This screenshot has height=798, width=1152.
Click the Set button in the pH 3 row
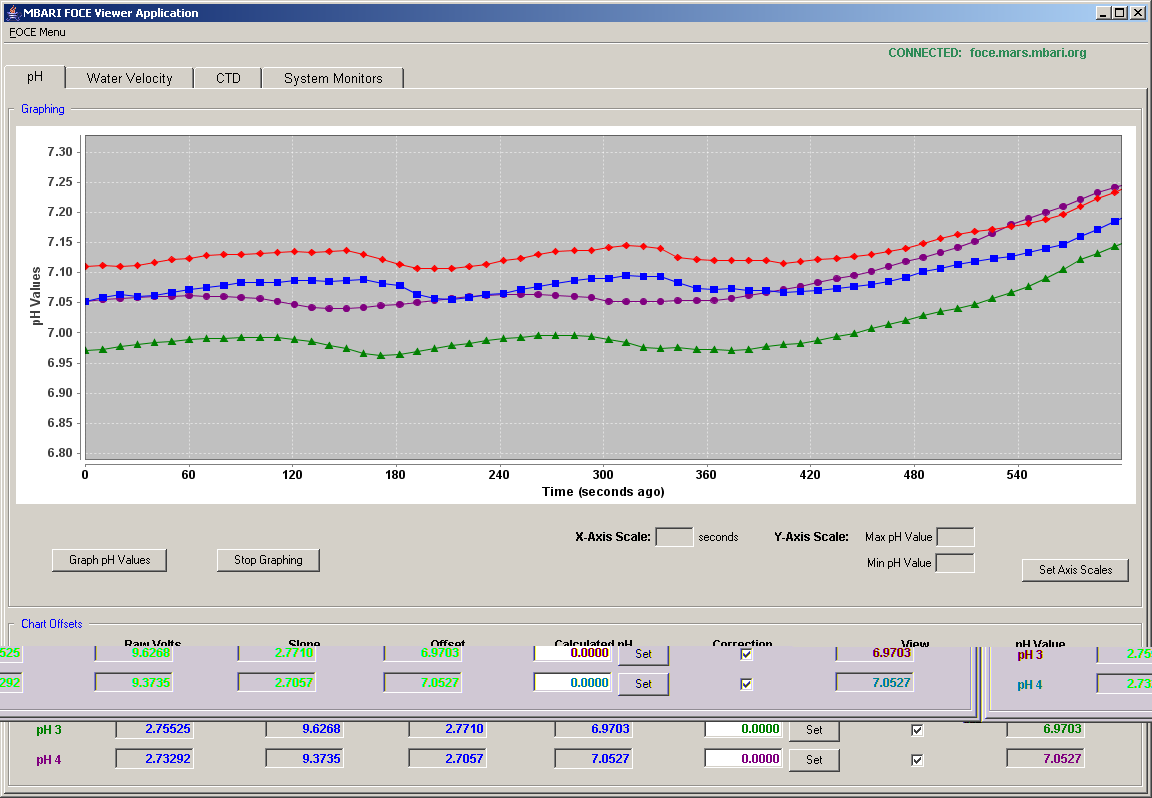point(814,730)
